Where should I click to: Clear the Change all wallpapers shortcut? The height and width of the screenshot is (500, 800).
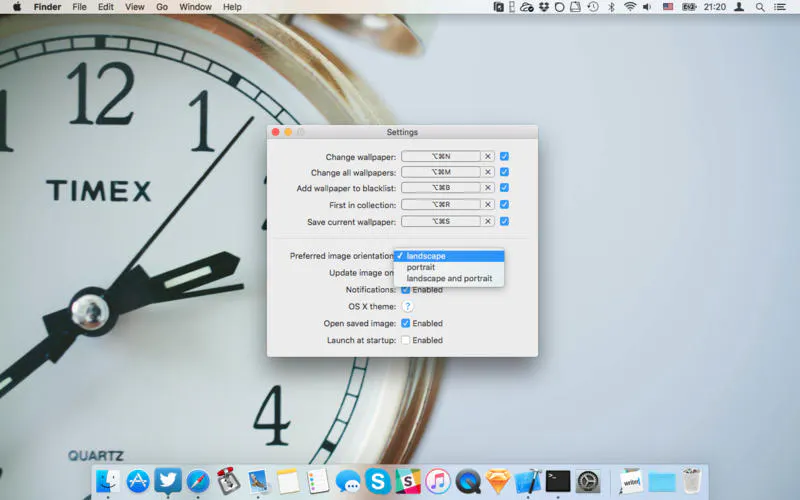(x=487, y=172)
